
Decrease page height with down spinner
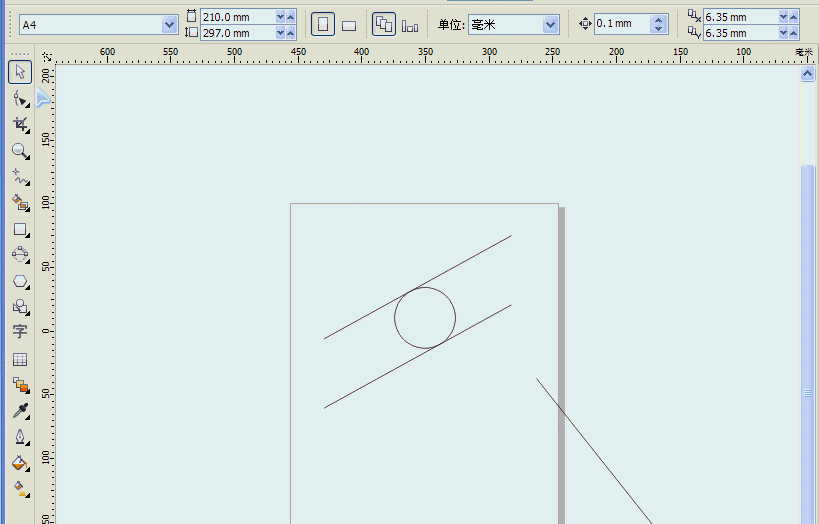click(x=280, y=33)
